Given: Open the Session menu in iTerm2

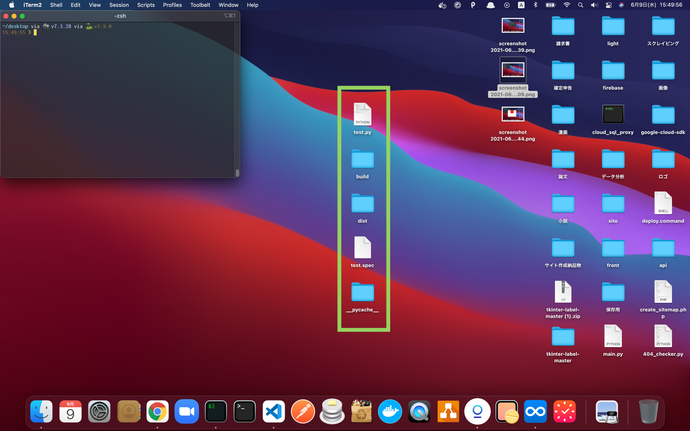Looking at the screenshot, I should pyautogui.click(x=119, y=5).
